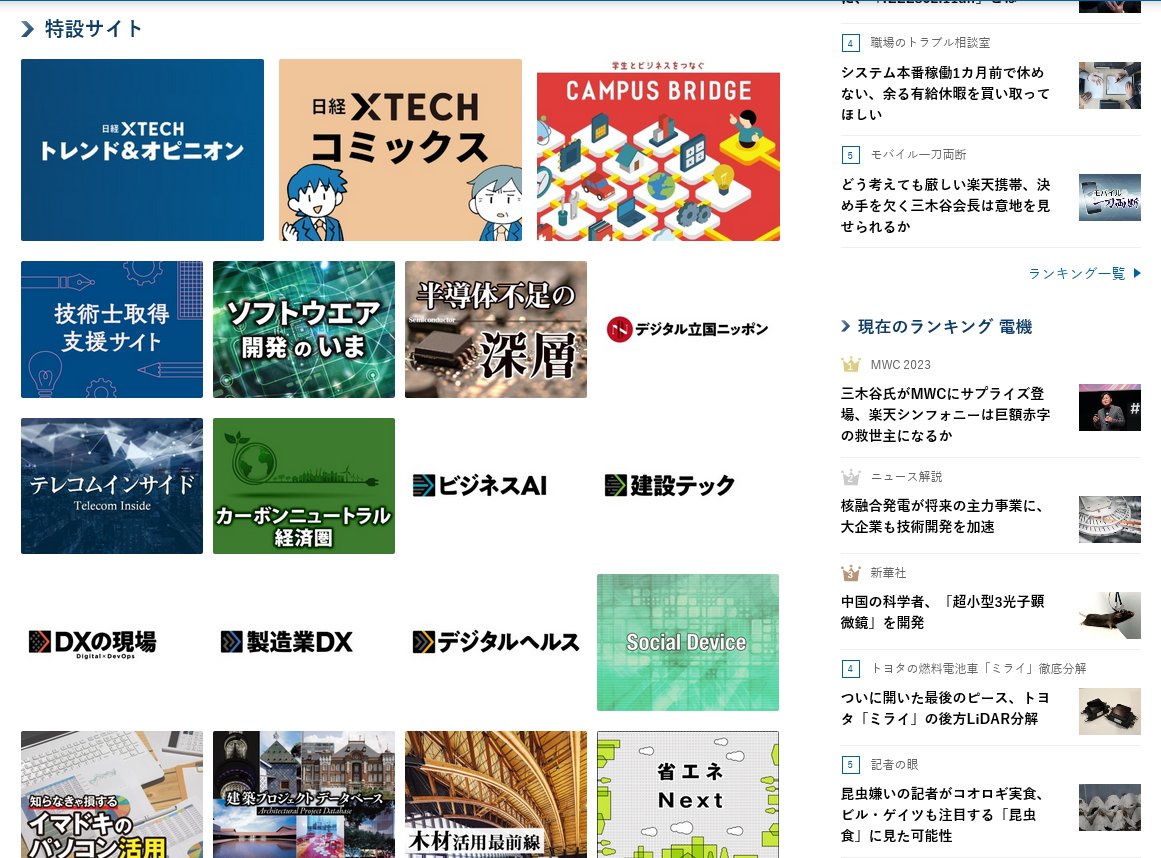Open the 木材活用最前線 tile

click(496, 794)
